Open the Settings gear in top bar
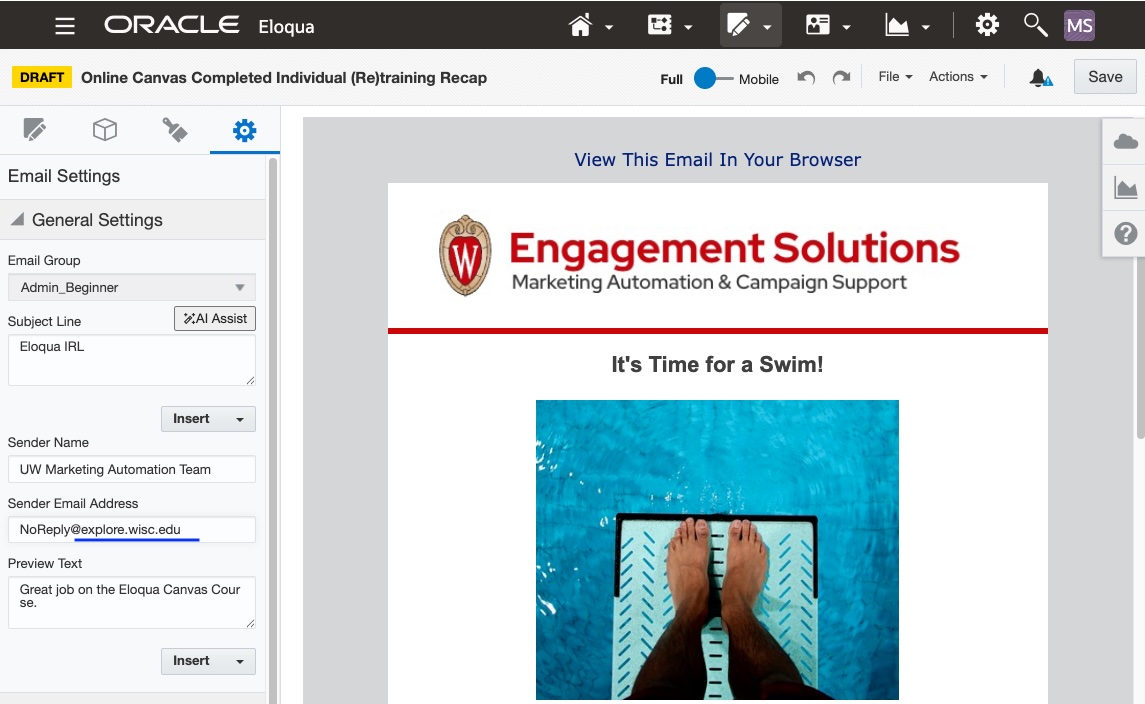 pos(987,26)
